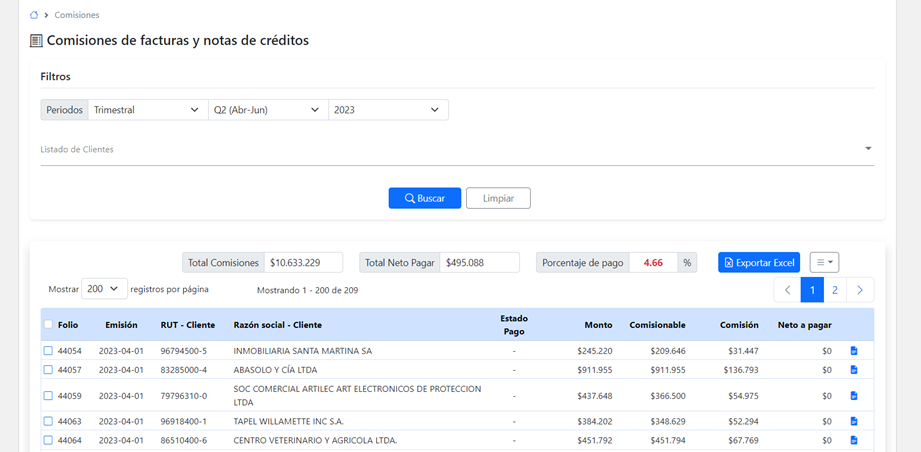The image size is (921, 452).
Task: Select checkbox for folio 44063
Action: pos(48,422)
